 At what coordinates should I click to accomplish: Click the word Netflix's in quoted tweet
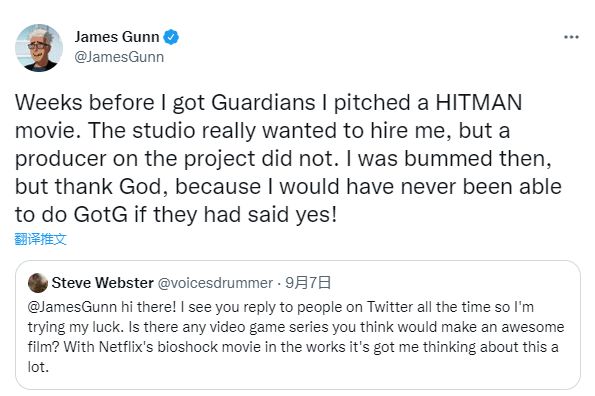[x=126, y=347]
